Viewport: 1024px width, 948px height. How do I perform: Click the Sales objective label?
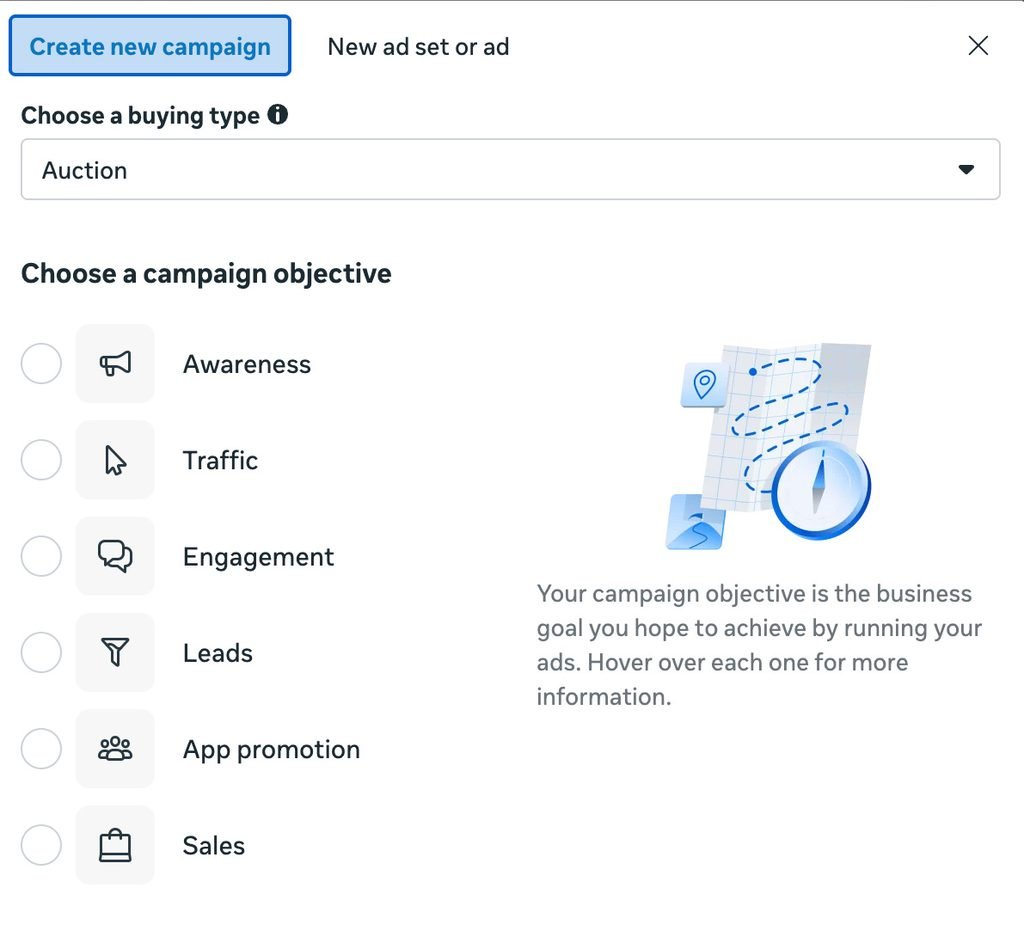214,845
